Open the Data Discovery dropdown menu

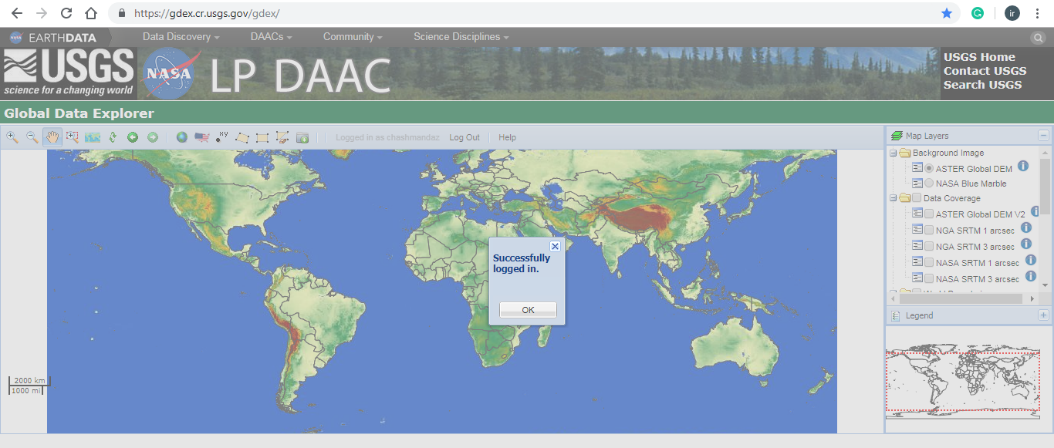click(x=181, y=37)
